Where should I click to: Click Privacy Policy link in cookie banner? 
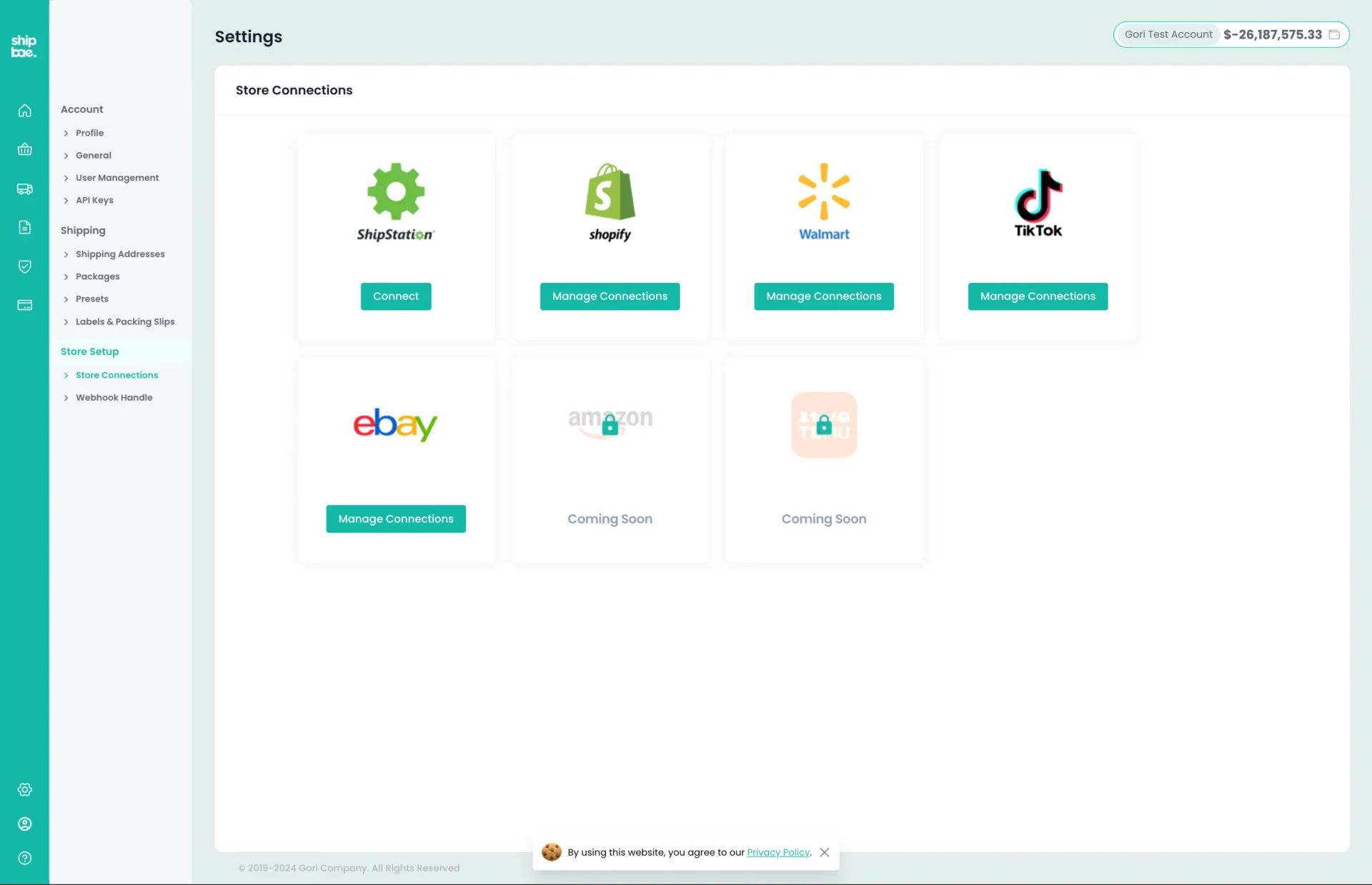(x=778, y=852)
